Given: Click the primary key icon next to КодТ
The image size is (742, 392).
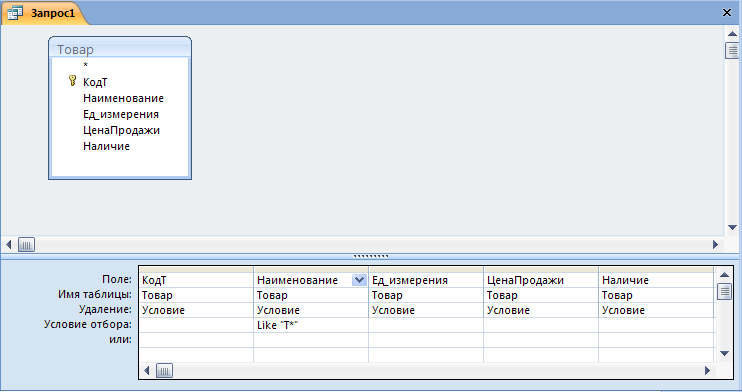Looking at the screenshot, I should 72,81.
